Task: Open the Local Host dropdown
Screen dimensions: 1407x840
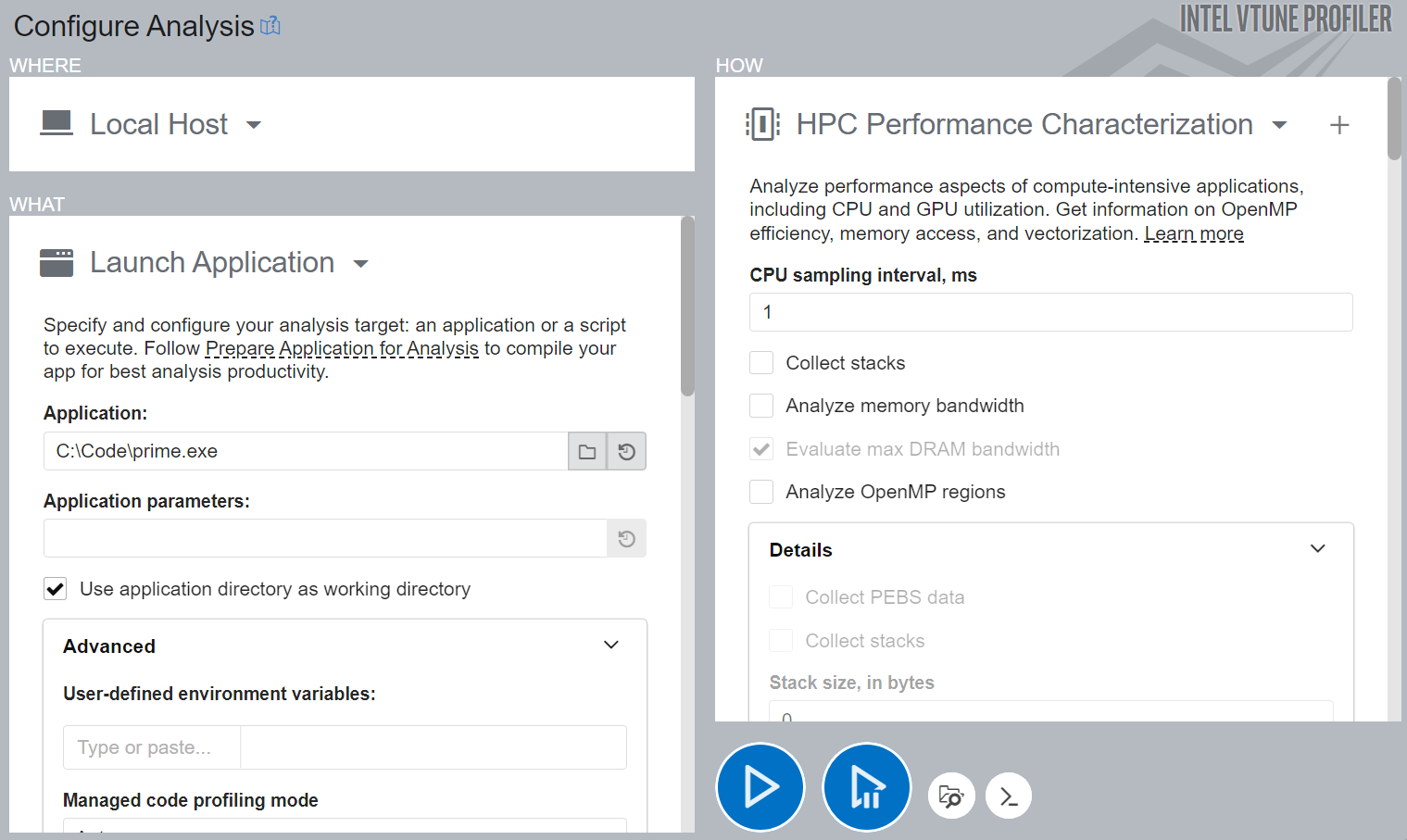Action: [x=253, y=125]
